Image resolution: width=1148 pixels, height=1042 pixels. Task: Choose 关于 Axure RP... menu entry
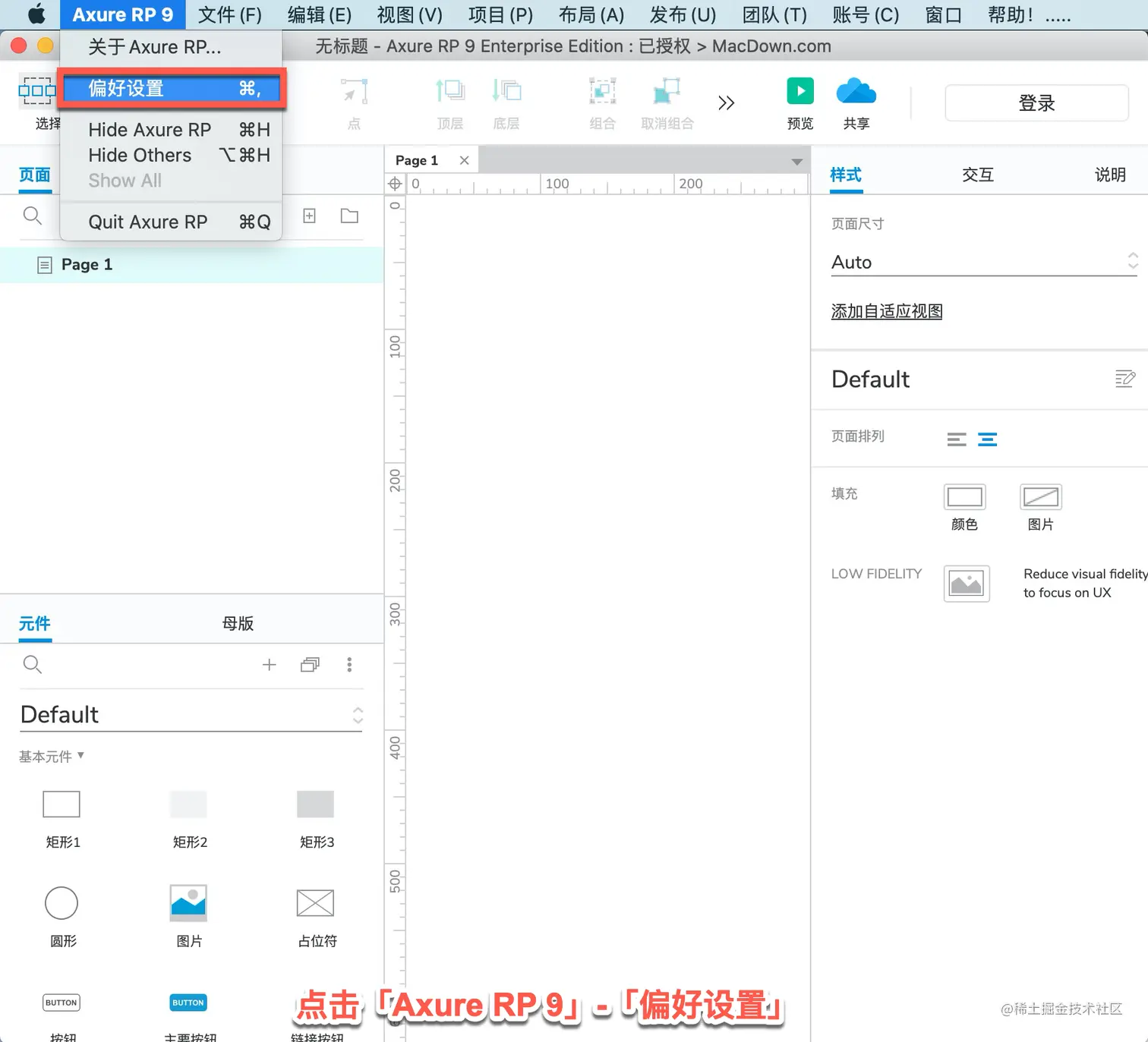pyautogui.click(x=171, y=47)
